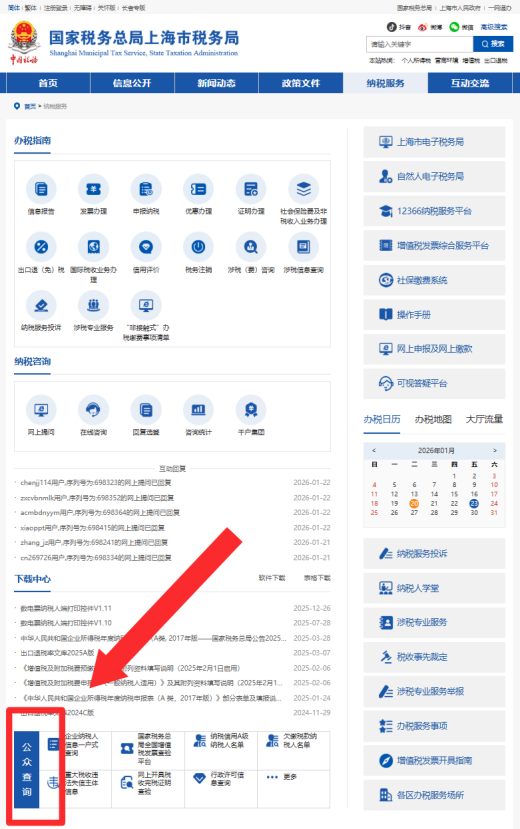Open the 在线咨询 icon

[x=94, y=410]
